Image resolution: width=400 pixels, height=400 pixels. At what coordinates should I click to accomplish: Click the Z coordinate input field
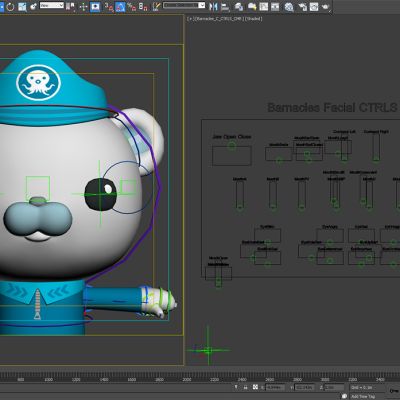tap(334, 388)
